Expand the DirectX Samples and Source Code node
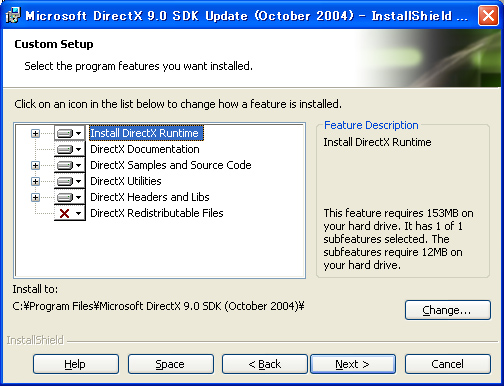 35,165
